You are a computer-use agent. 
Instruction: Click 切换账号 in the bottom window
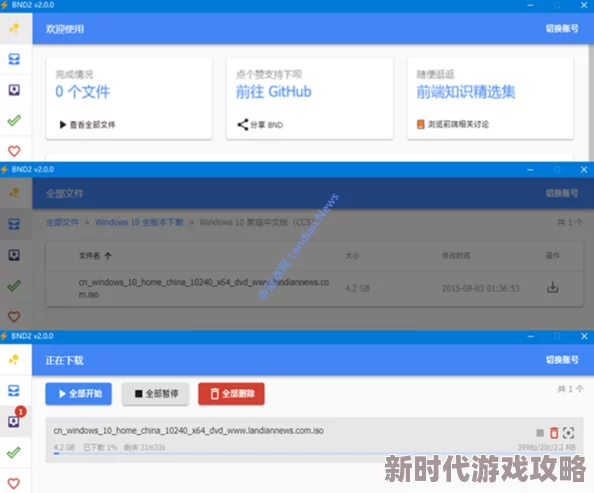(562, 360)
